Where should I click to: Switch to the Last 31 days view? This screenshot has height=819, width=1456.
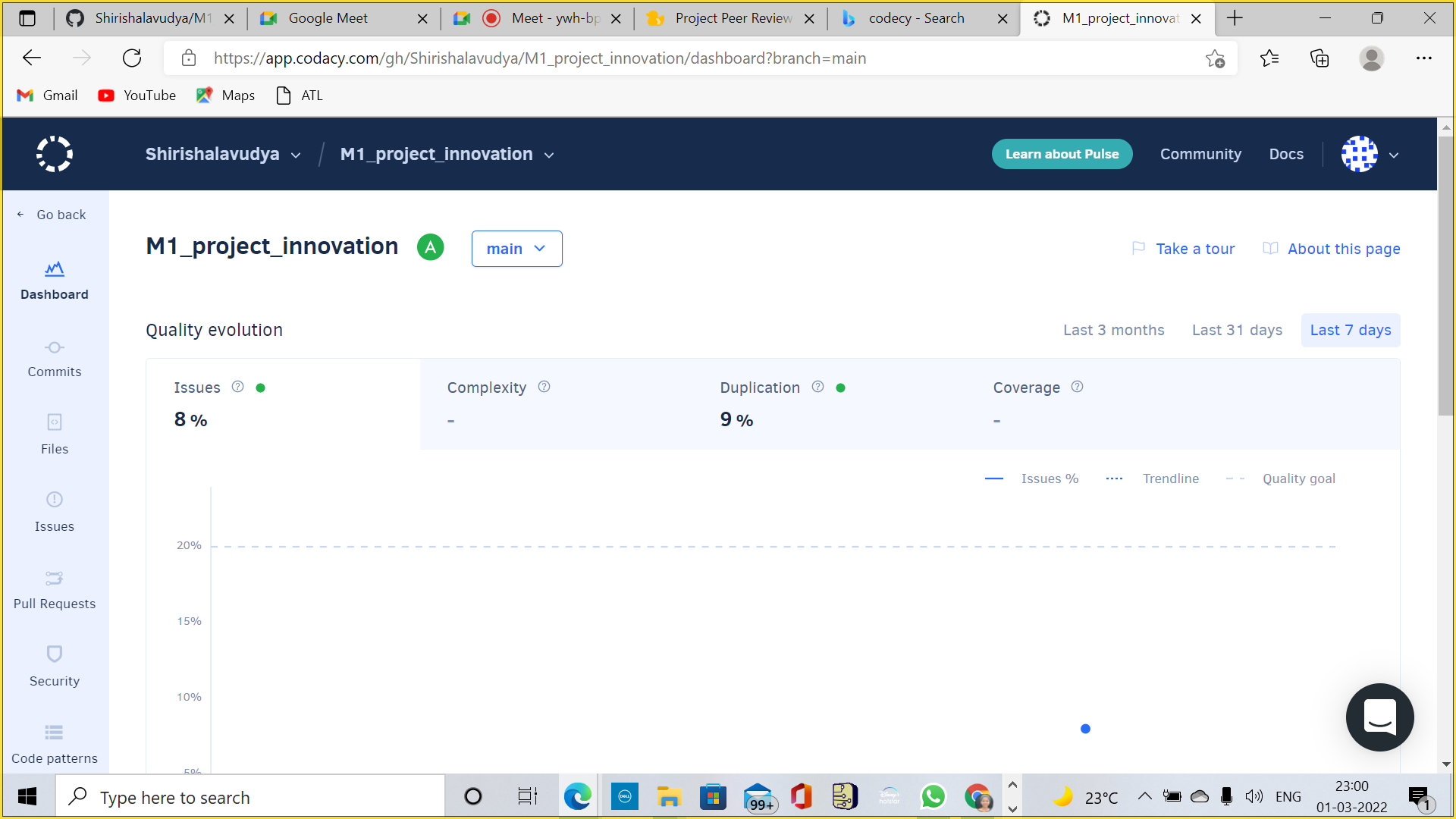(x=1237, y=330)
